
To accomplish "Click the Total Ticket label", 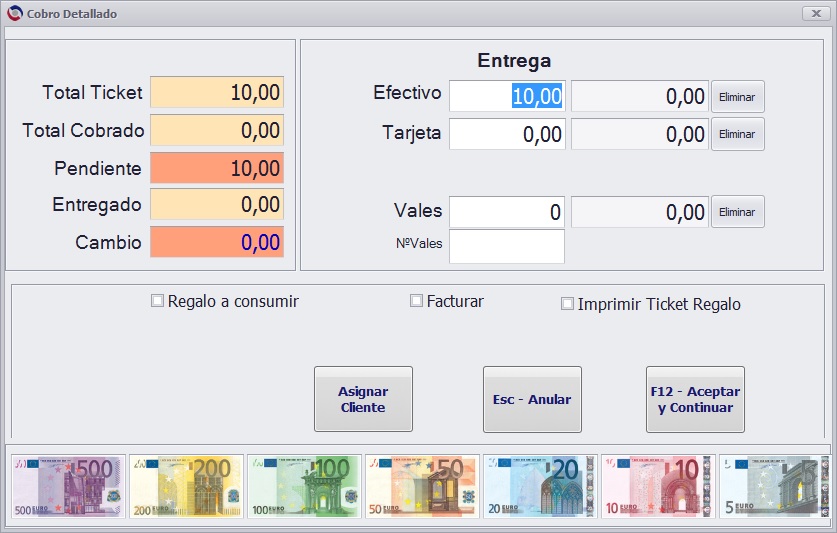I will coord(92,92).
